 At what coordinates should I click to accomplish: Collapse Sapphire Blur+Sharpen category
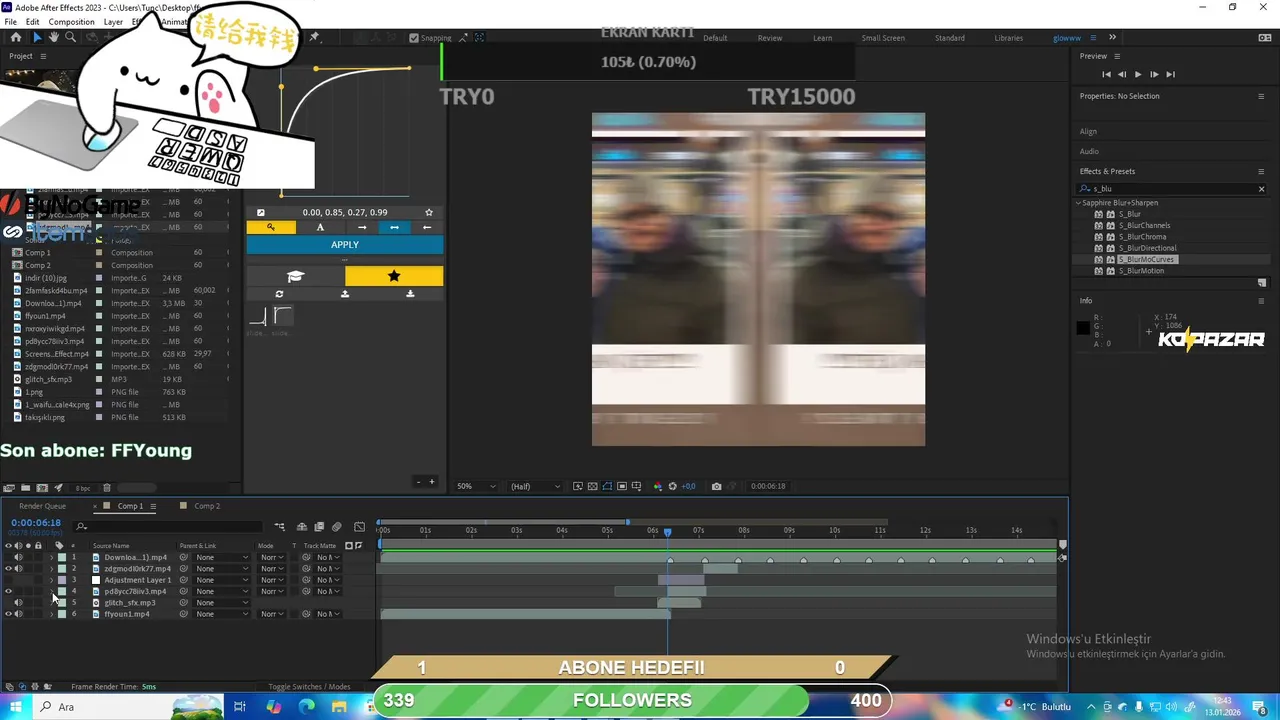1079,203
